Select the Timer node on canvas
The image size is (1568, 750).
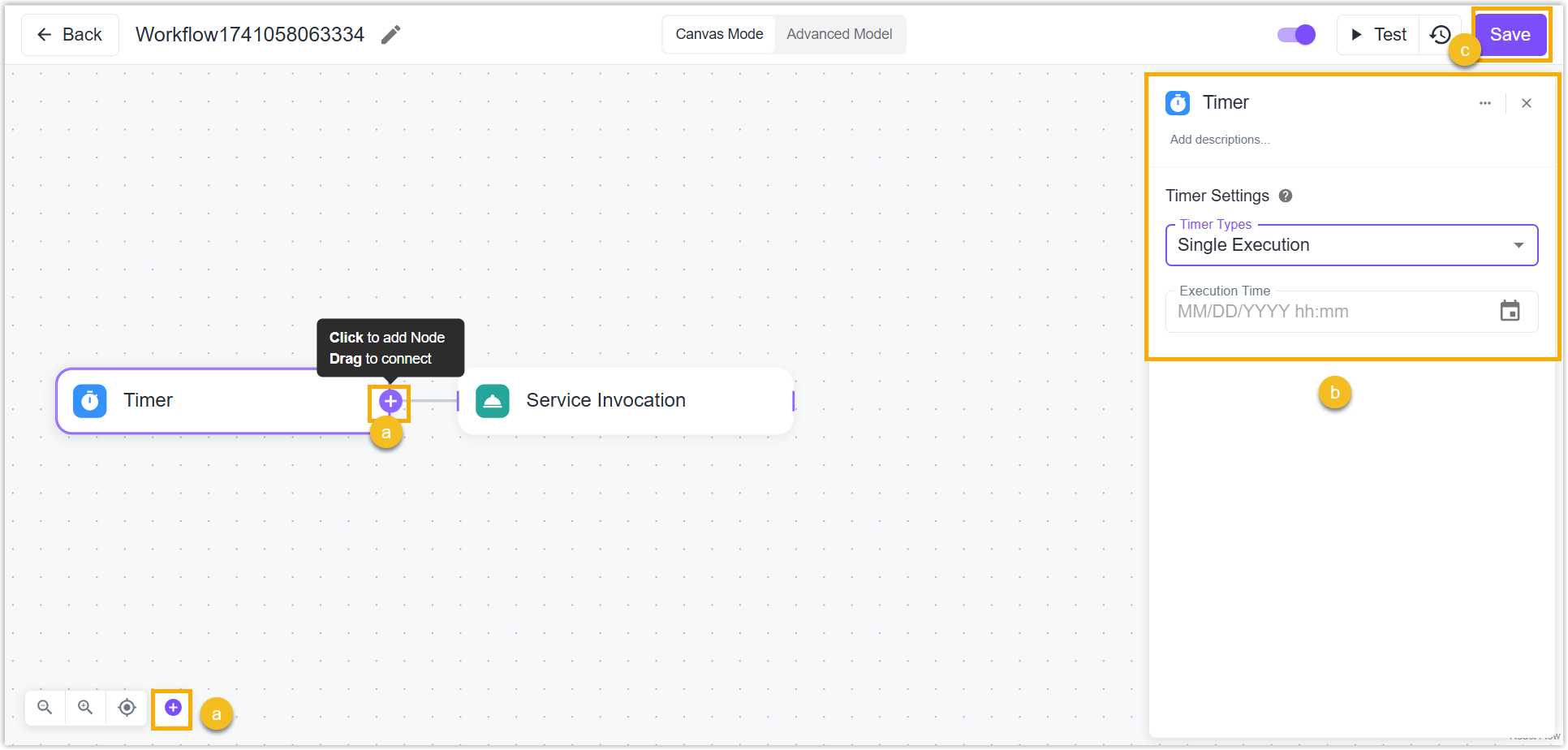[223, 401]
